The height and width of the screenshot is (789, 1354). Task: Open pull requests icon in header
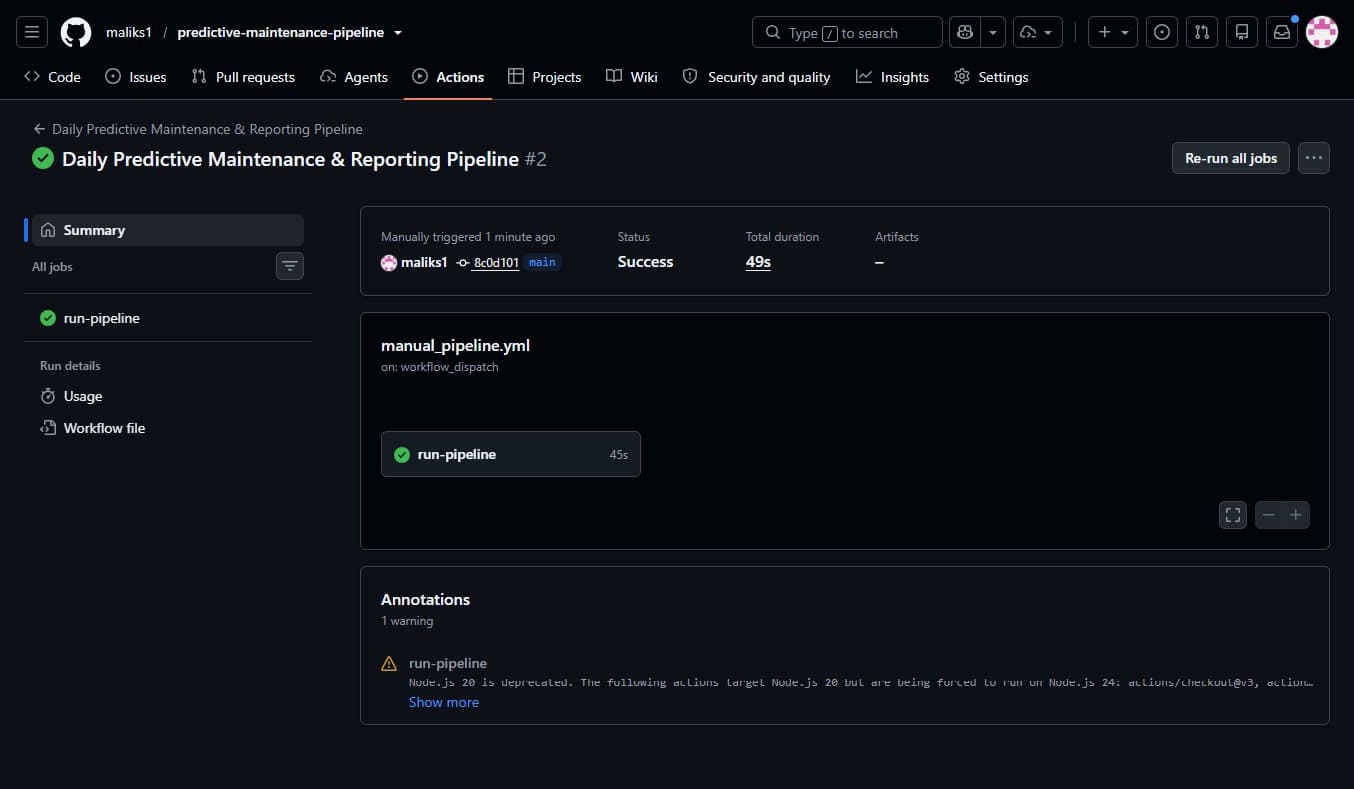pos(1201,32)
